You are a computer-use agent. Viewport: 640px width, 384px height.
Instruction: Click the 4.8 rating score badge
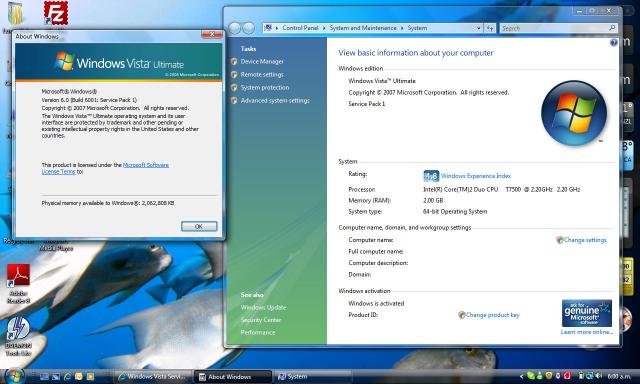(431, 176)
